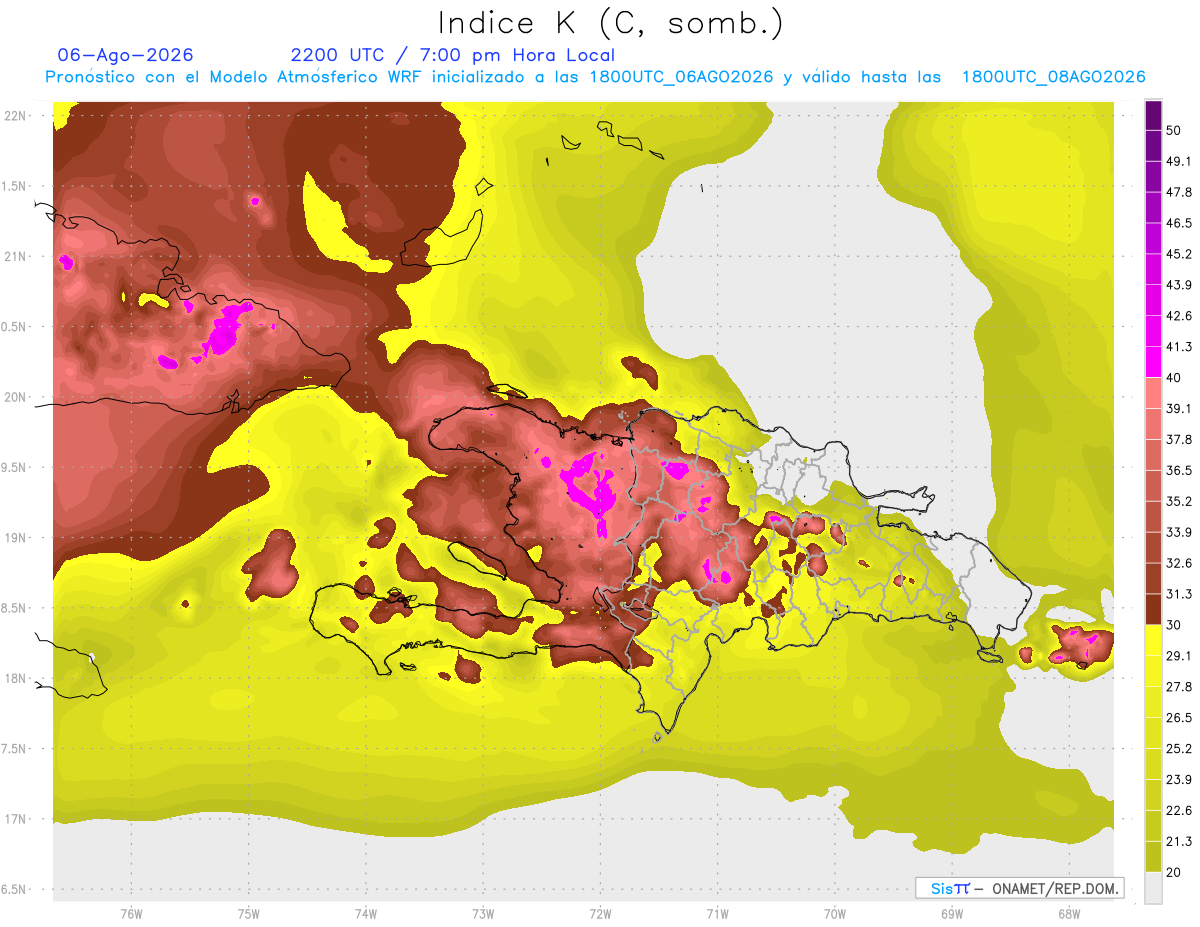Click the longitude label "68W"
1200x927 pixels.
(x=1068, y=914)
